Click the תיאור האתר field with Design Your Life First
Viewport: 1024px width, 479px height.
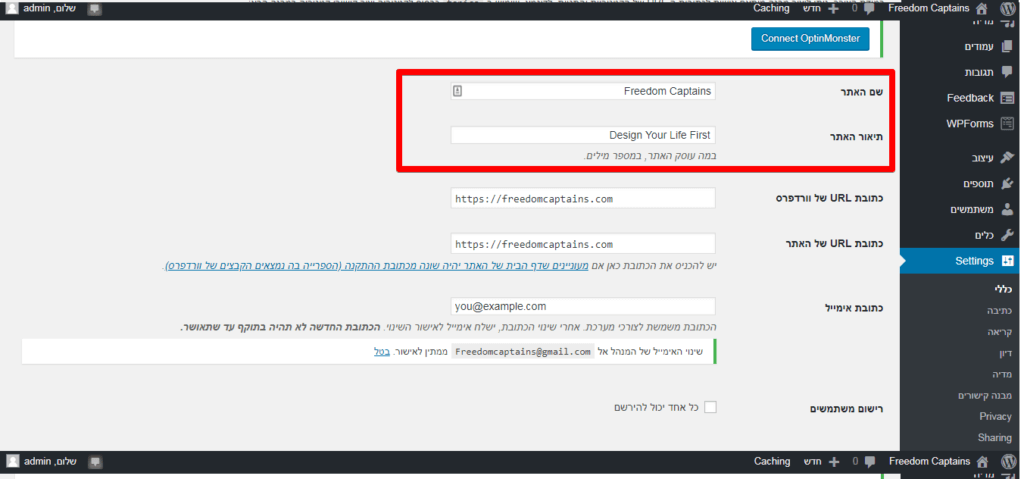pos(583,135)
